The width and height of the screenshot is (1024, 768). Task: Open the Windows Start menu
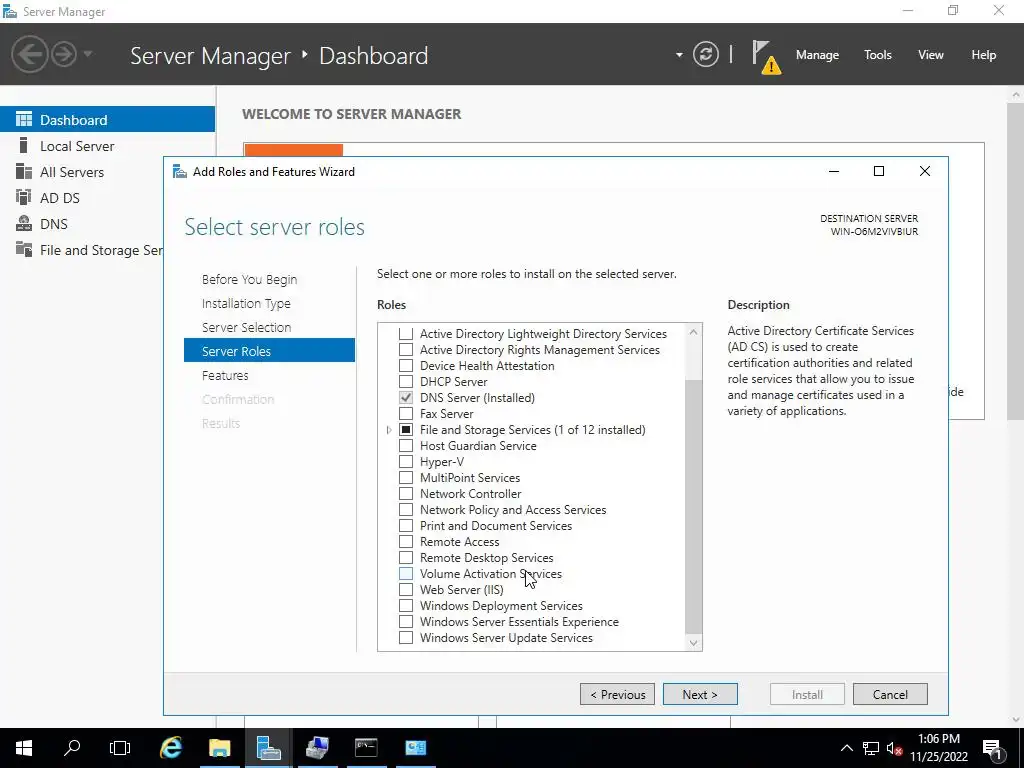tap(24, 748)
